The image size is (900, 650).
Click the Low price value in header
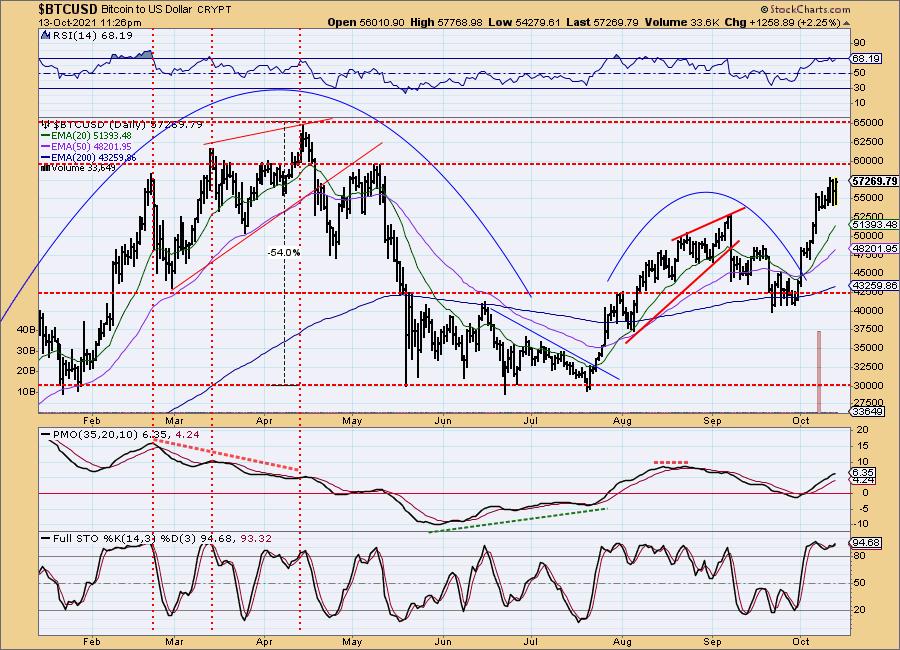coord(525,22)
